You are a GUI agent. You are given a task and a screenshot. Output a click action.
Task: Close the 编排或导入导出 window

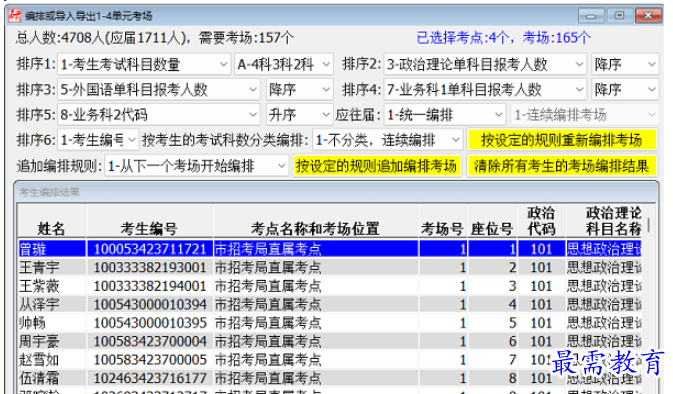point(648,16)
